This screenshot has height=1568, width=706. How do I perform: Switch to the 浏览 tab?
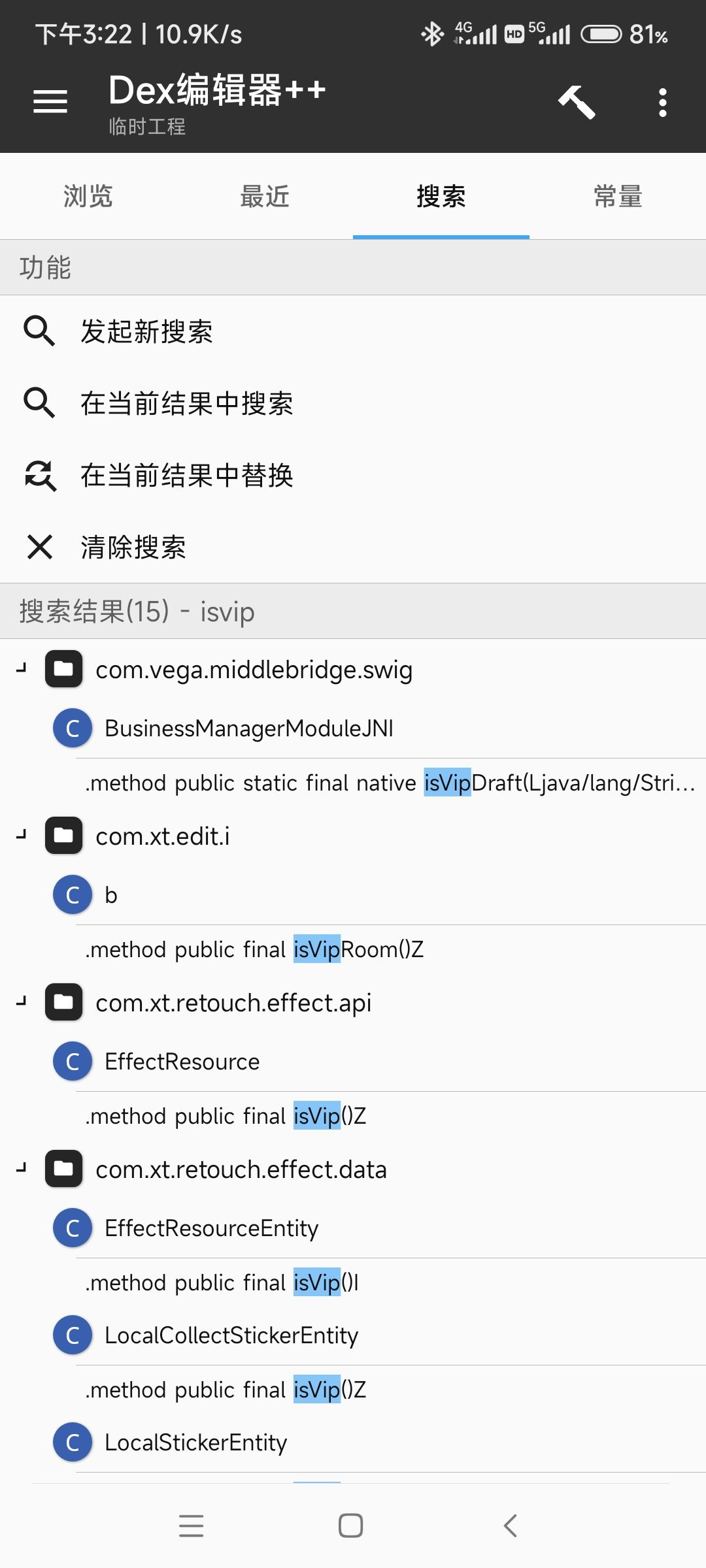click(88, 196)
